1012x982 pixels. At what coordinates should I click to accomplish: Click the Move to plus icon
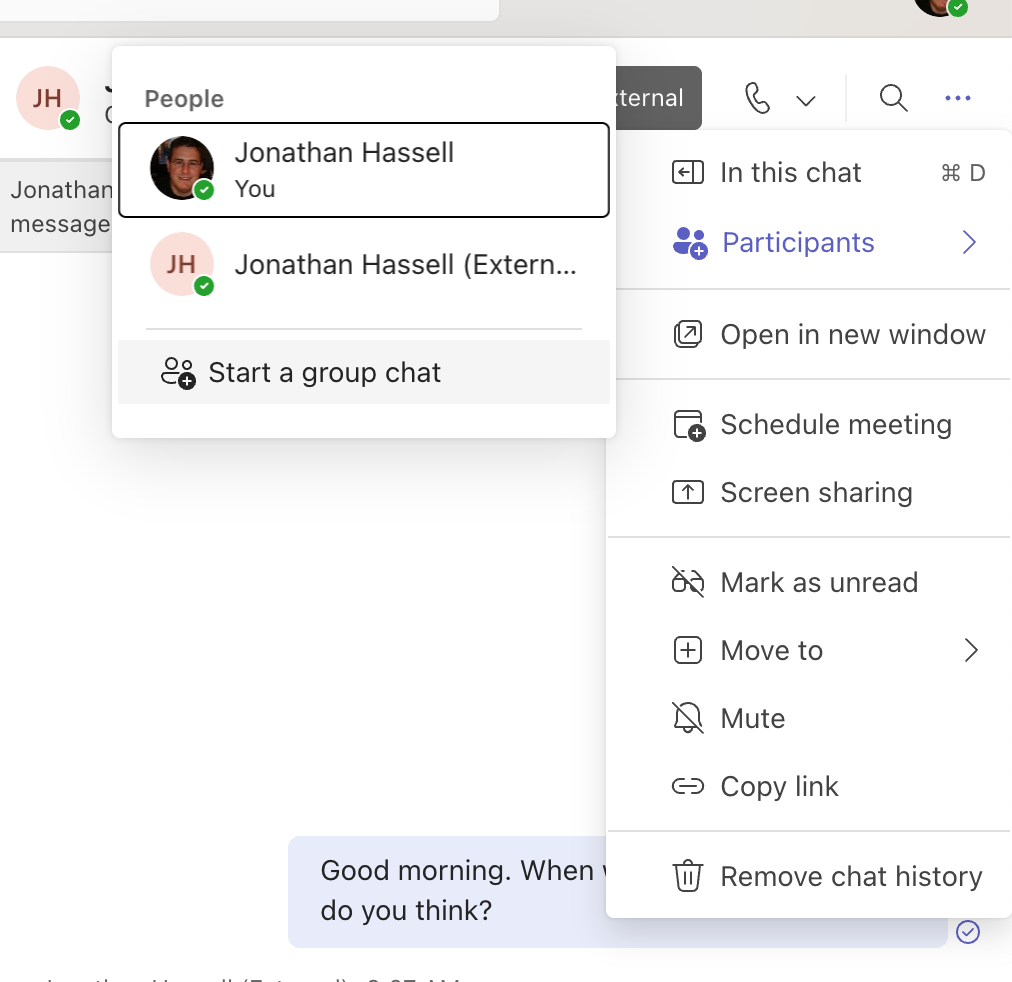click(x=687, y=650)
